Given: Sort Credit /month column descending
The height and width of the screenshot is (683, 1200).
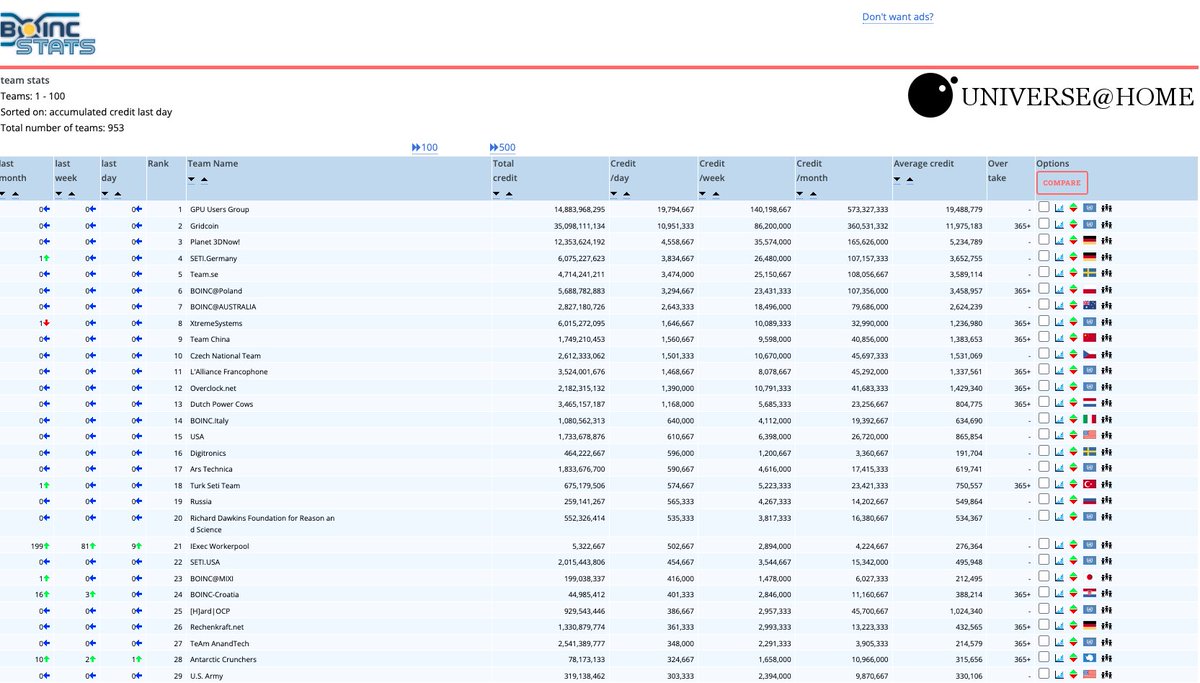Looking at the screenshot, I should [x=801, y=194].
